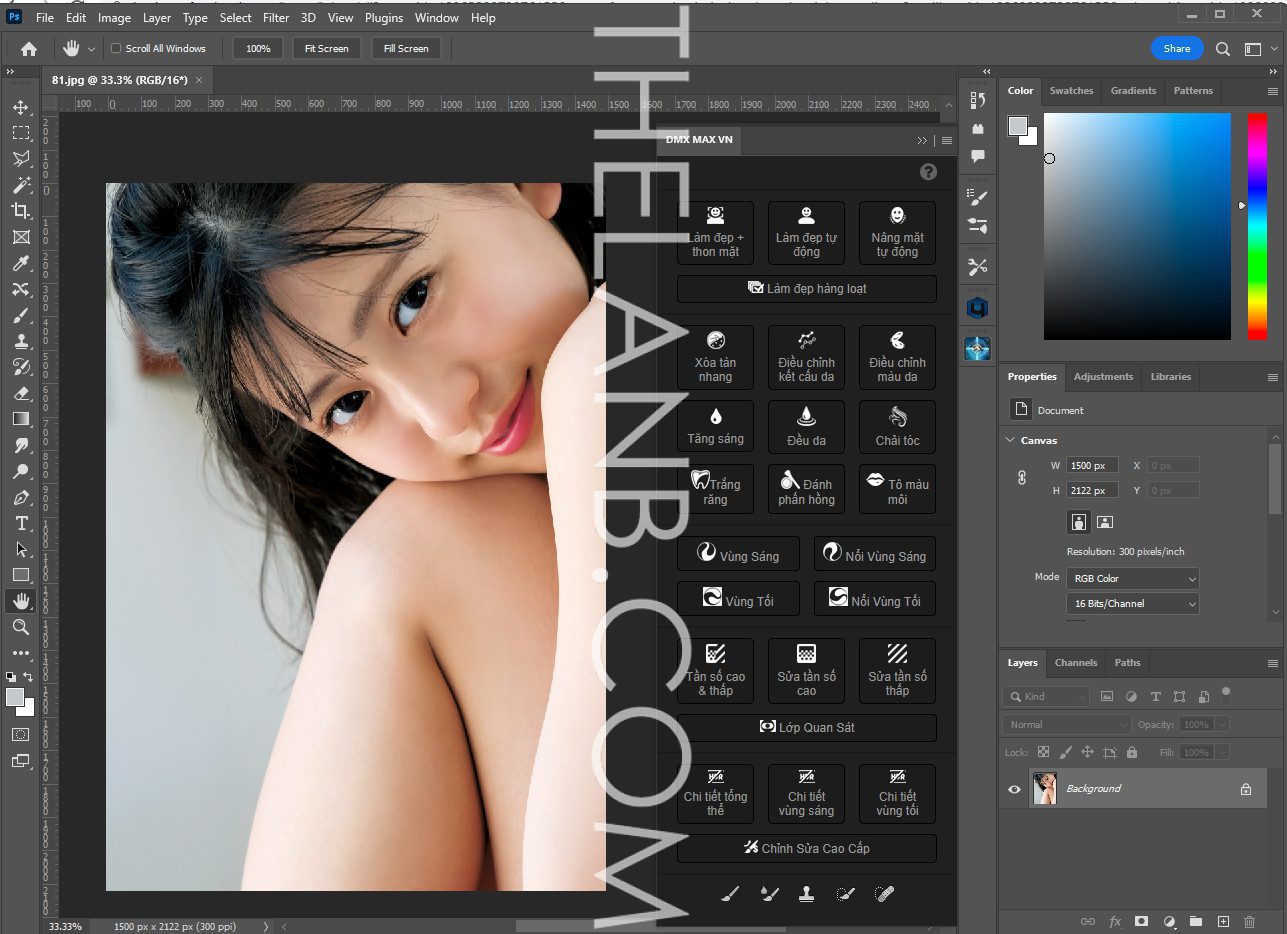This screenshot has width=1287, height=934.
Task: Select the Crop tool
Action: [x=21, y=211]
